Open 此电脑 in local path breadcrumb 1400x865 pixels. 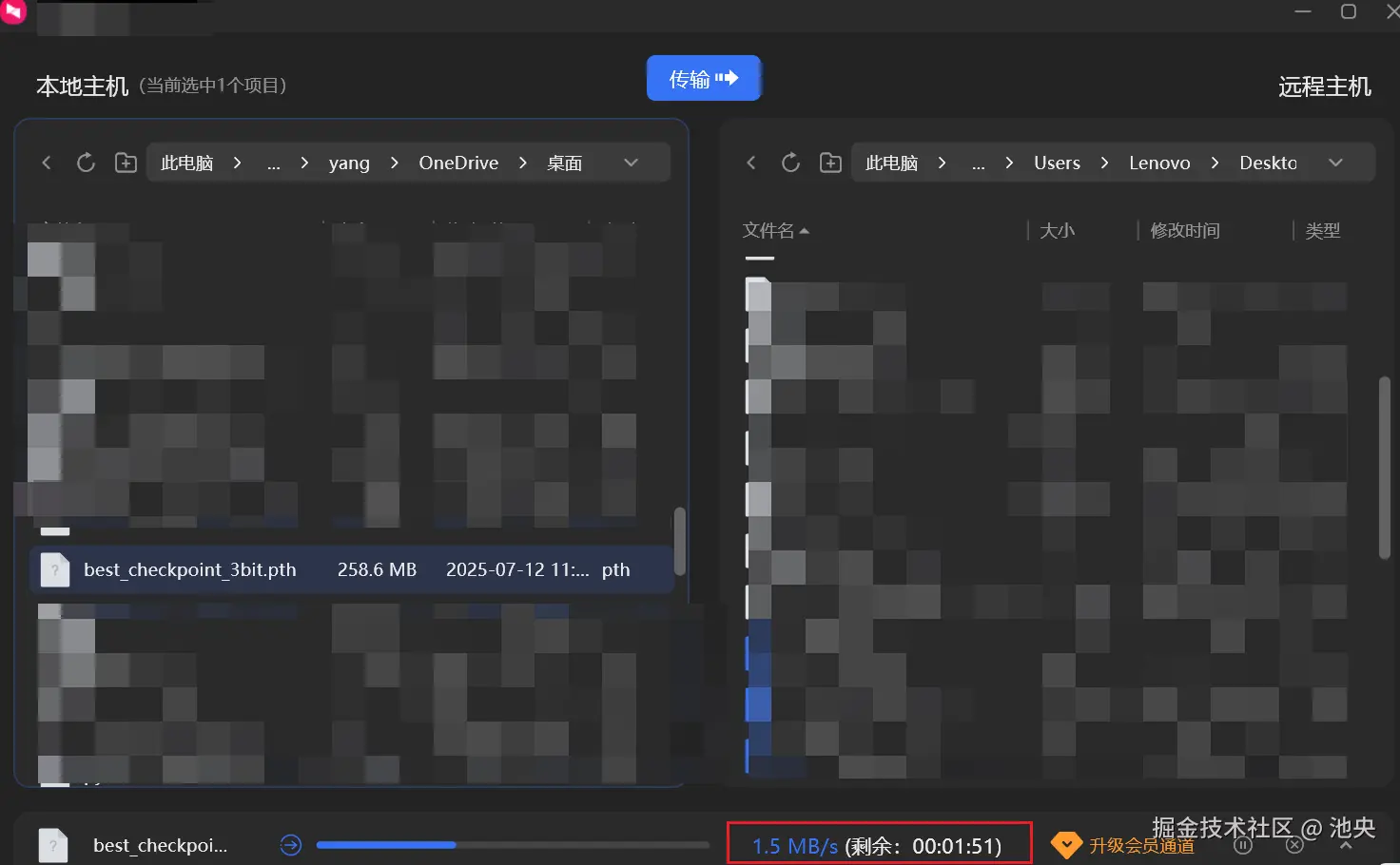coord(186,163)
